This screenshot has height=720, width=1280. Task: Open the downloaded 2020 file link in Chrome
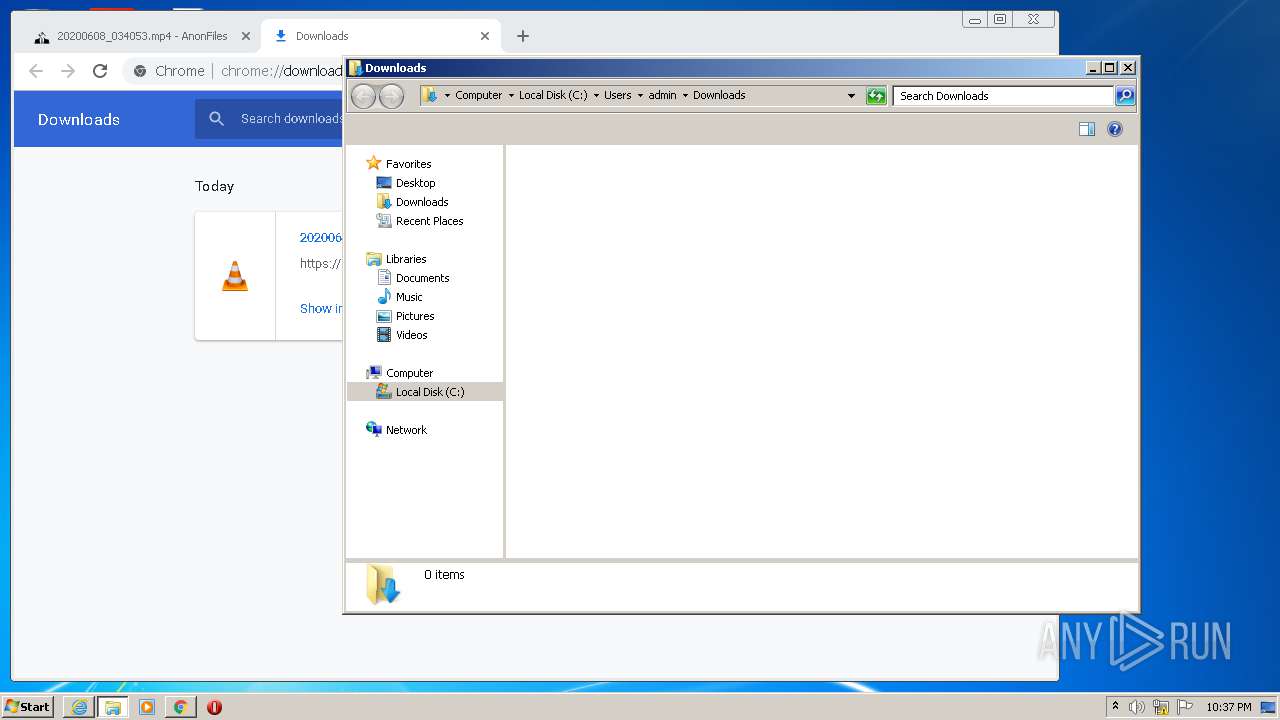321,238
